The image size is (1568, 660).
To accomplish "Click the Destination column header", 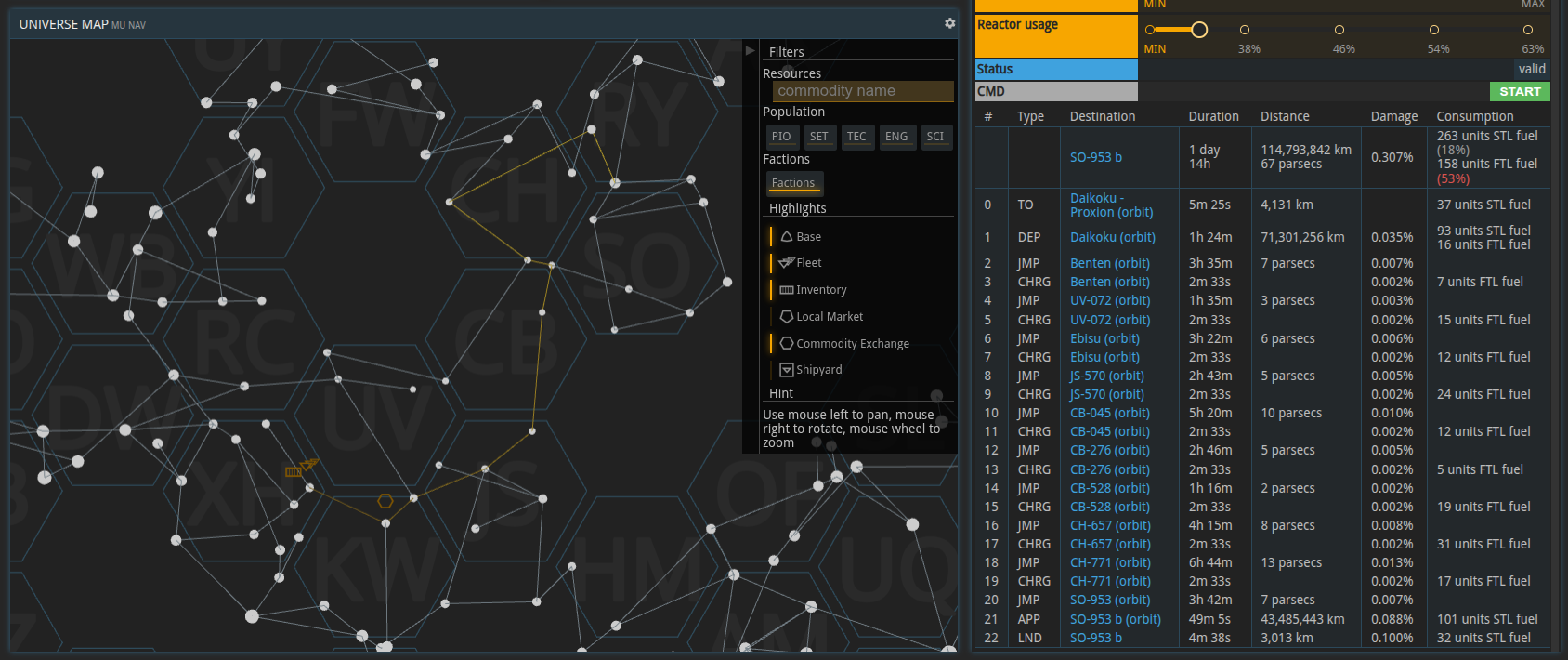I will pyautogui.click(x=1103, y=116).
